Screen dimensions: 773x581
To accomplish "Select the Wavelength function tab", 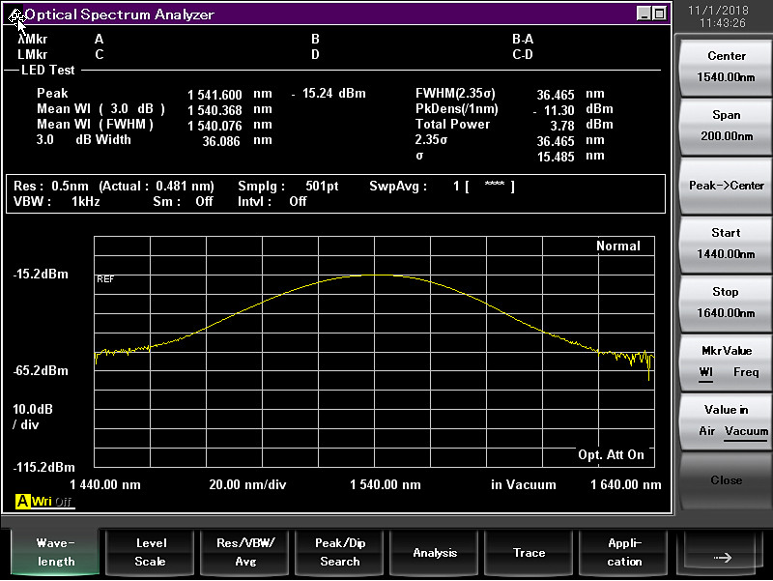I will [56, 552].
